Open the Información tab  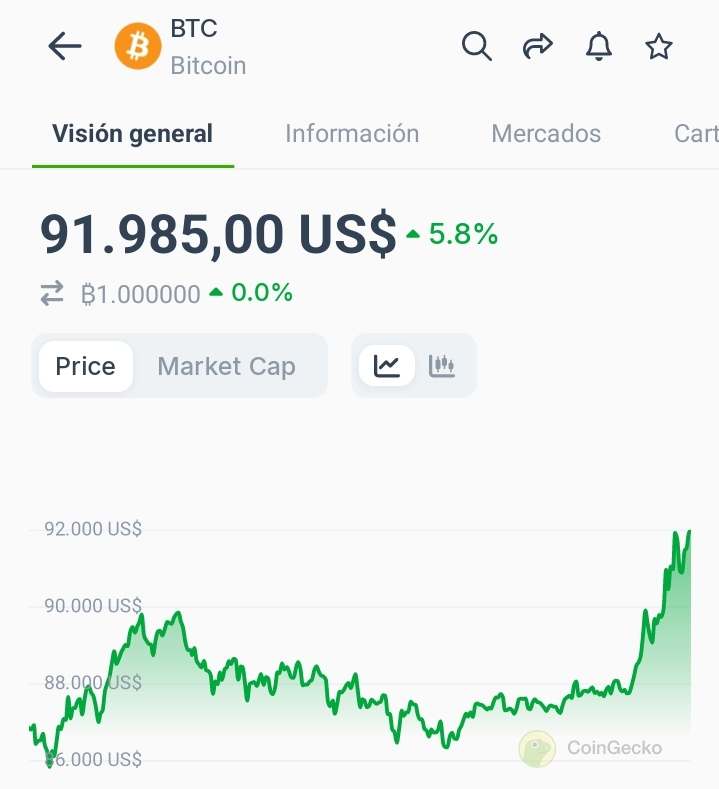(352, 134)
